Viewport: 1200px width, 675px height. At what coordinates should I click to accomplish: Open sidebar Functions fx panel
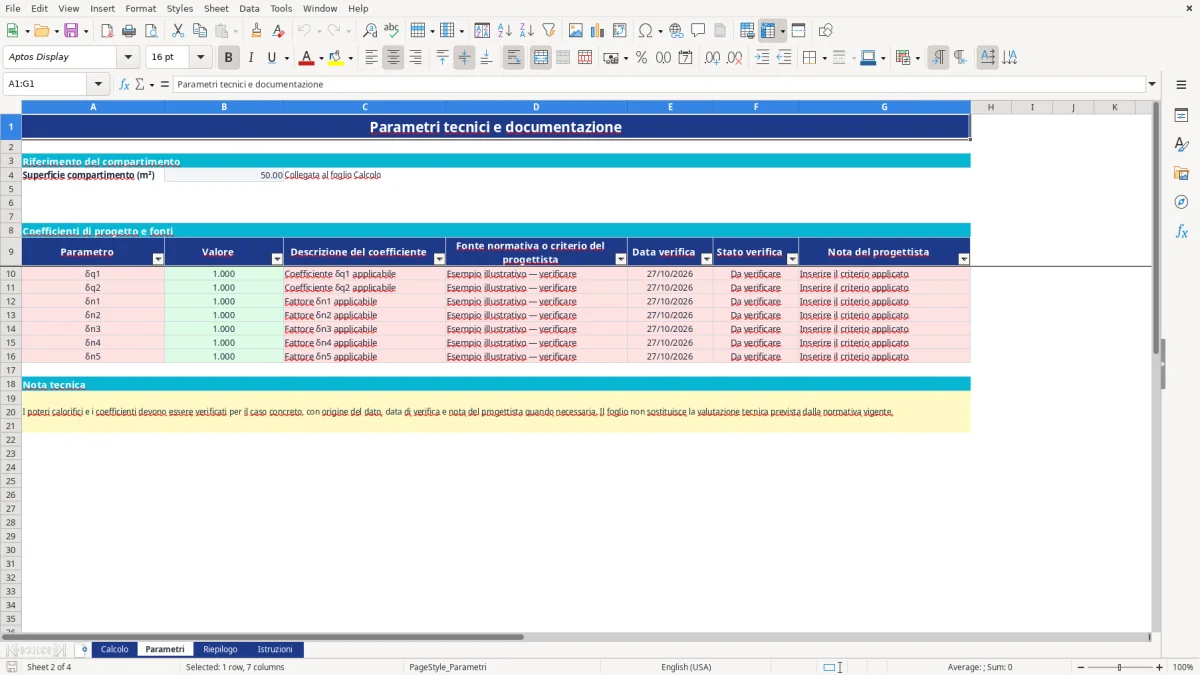[1181, 231]
